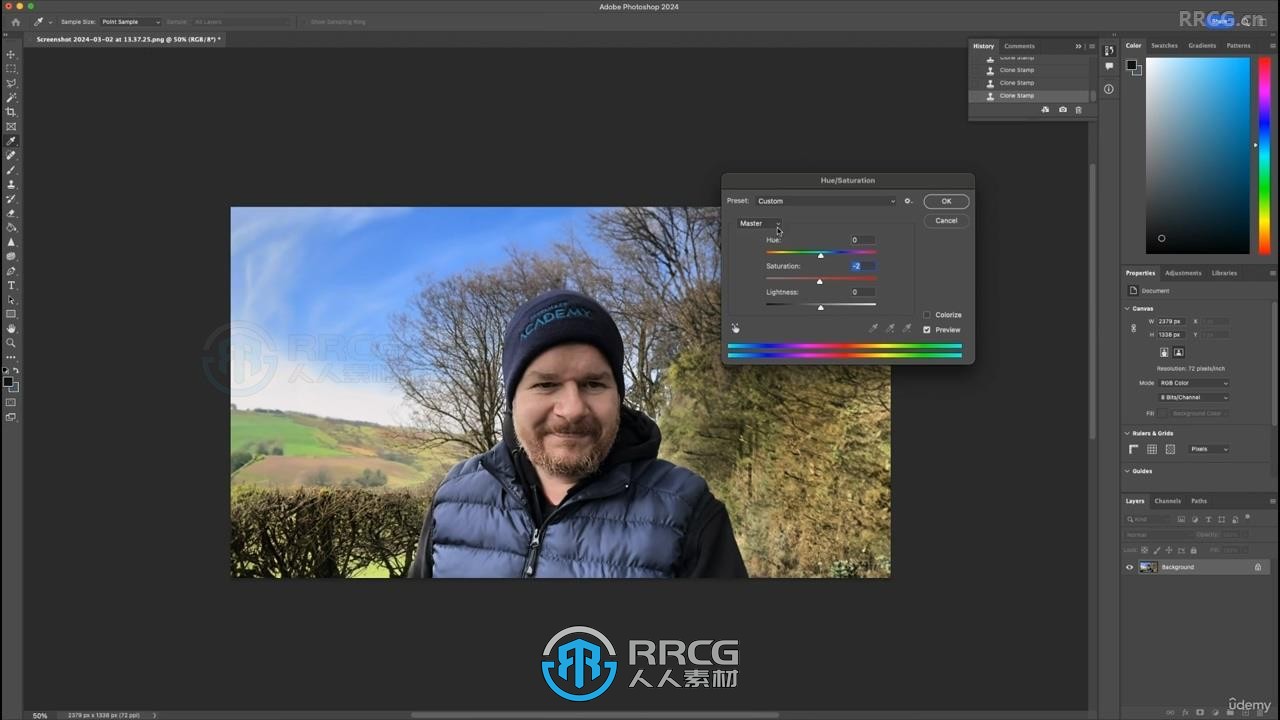
Task: Select the Type tool
Action: tap(11, 285)
